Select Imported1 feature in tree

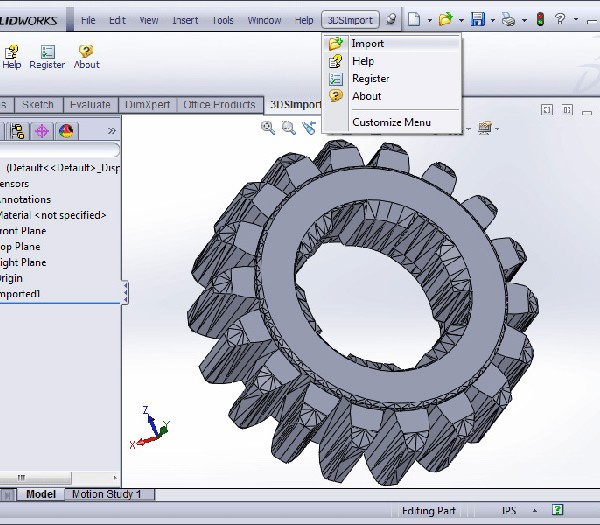(20, 294)
